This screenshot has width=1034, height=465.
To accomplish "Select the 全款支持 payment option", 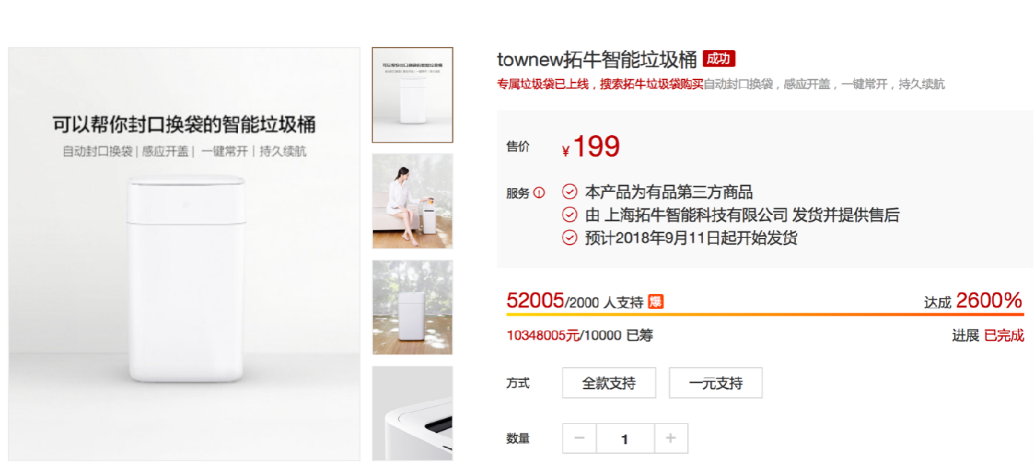I will click(609, 383).
